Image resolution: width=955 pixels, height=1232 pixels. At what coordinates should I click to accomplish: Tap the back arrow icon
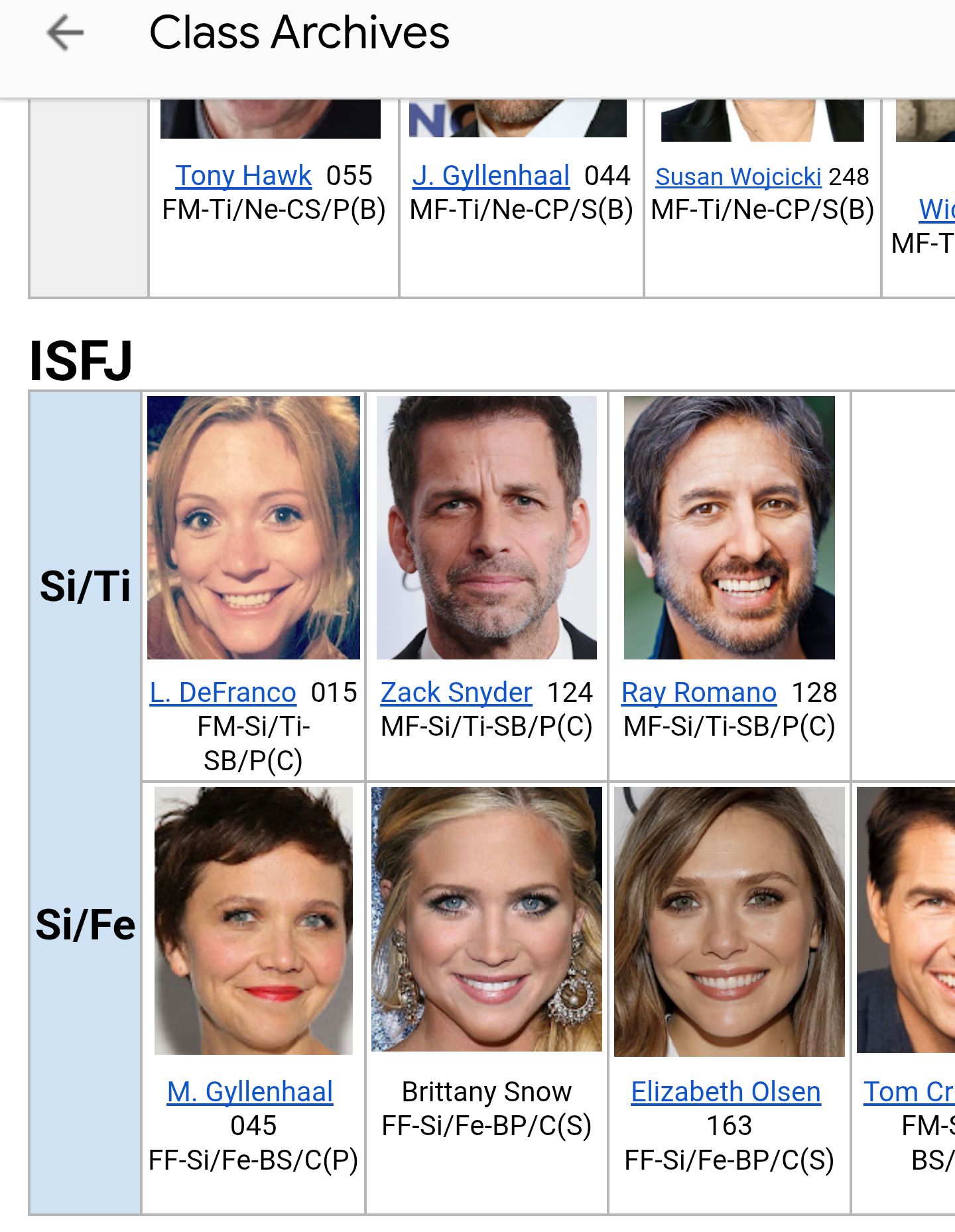coord(65,33)
